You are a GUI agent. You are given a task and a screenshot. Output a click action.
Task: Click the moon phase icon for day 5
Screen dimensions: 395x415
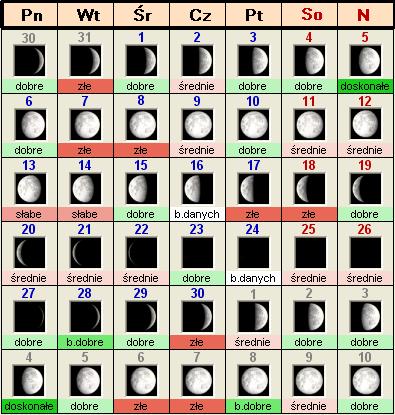click(365, 61)
